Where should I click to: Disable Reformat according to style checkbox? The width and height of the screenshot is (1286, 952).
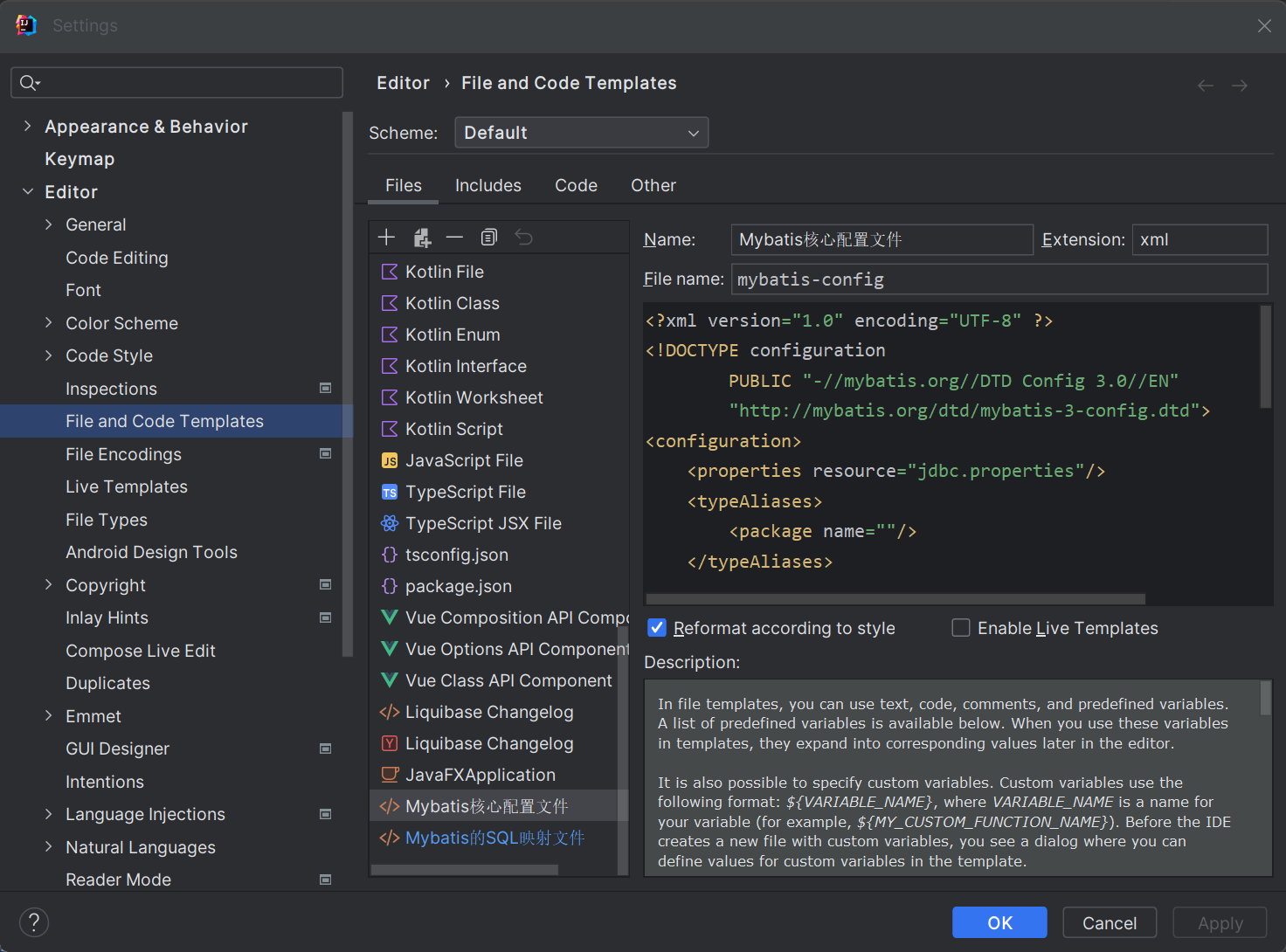pos(657,628)
